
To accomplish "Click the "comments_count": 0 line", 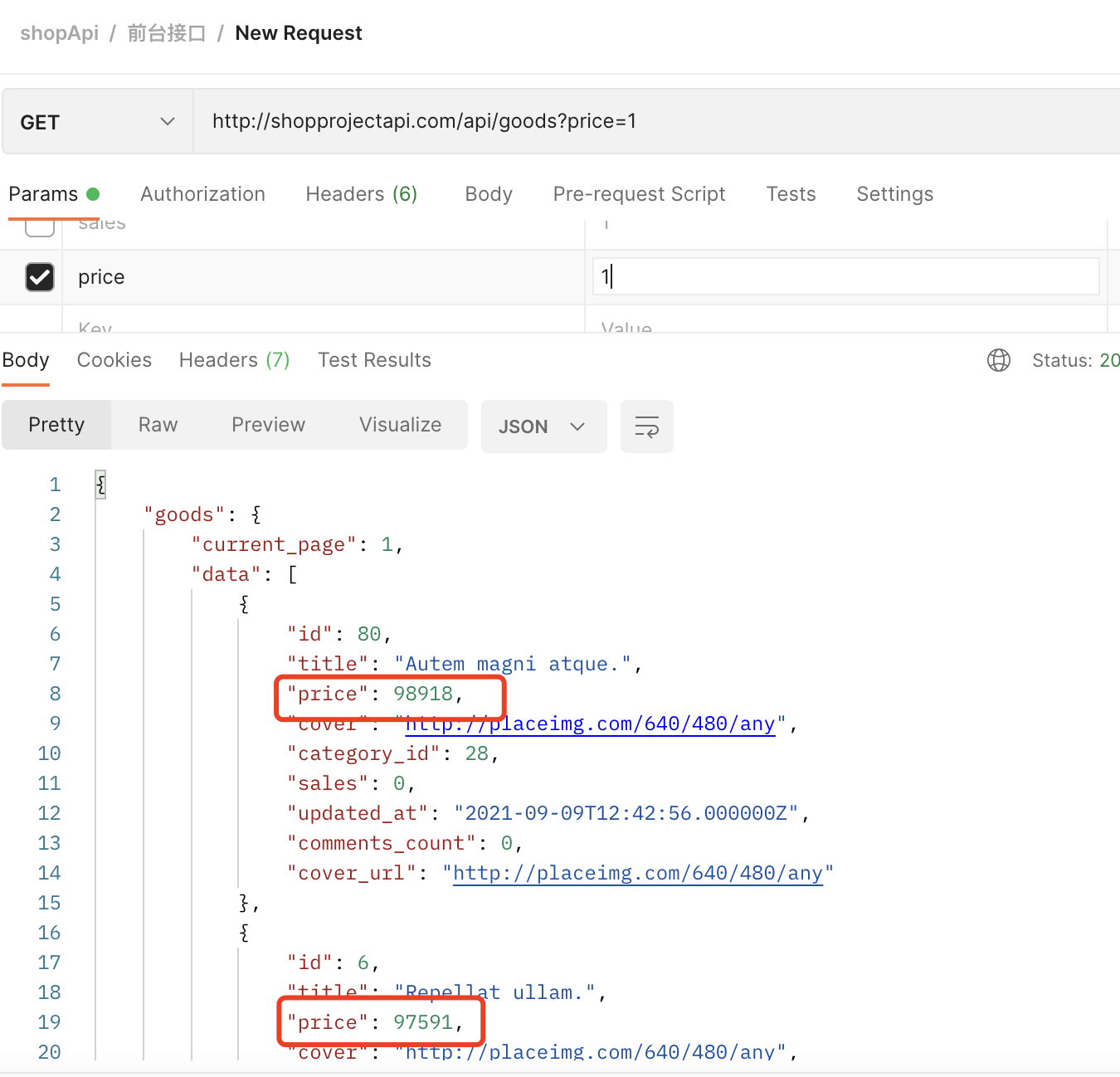I will (405, 843).
